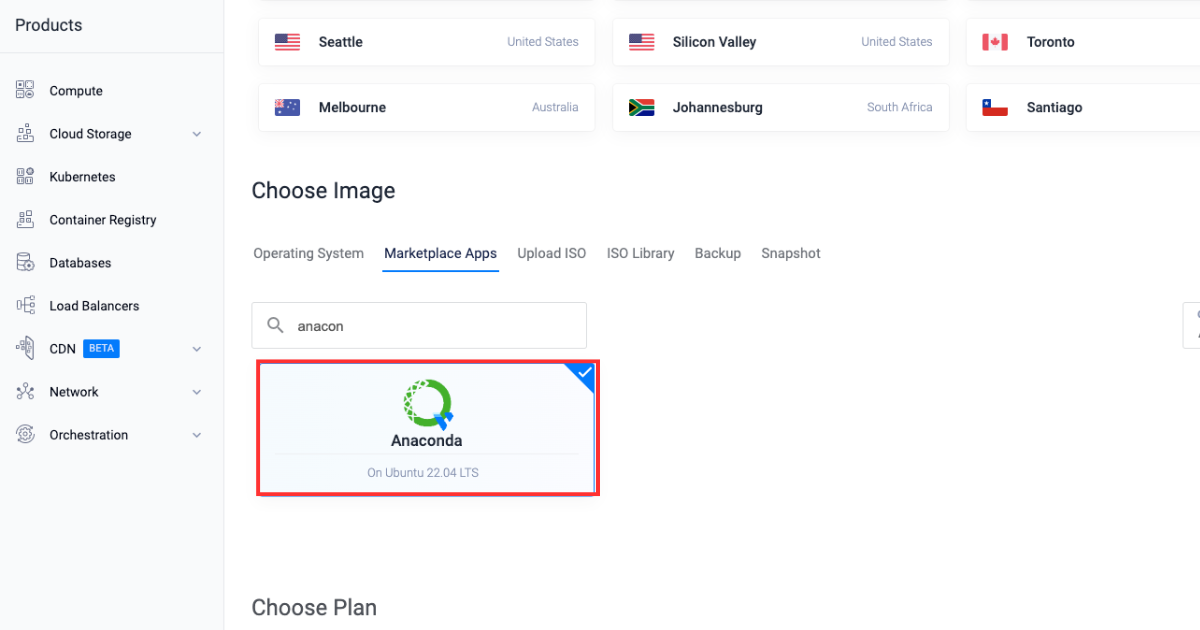Expand the Cloud Storage submenu

coord(197,134)
